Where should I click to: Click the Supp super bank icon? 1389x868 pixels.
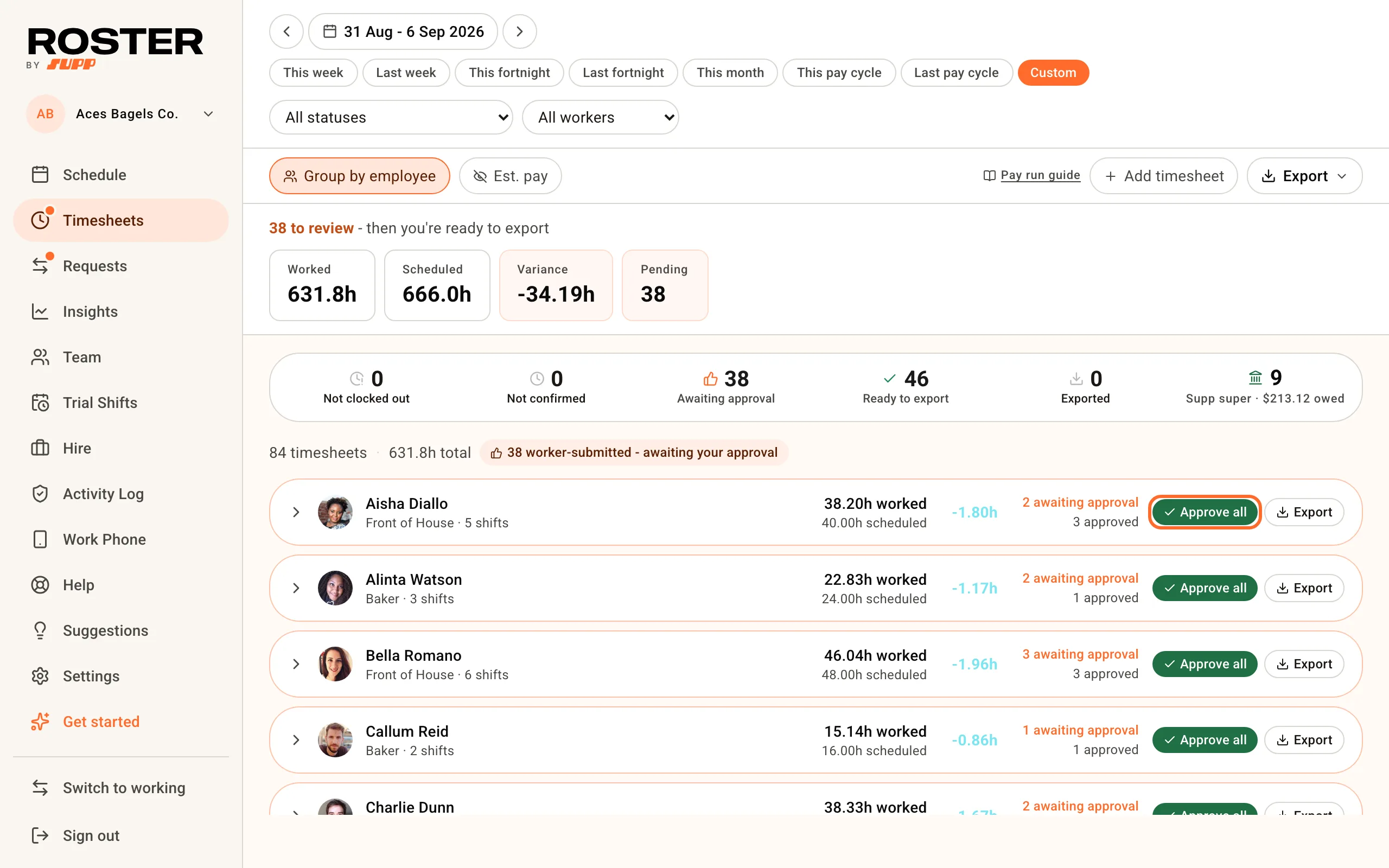[x=1256, y=378]
